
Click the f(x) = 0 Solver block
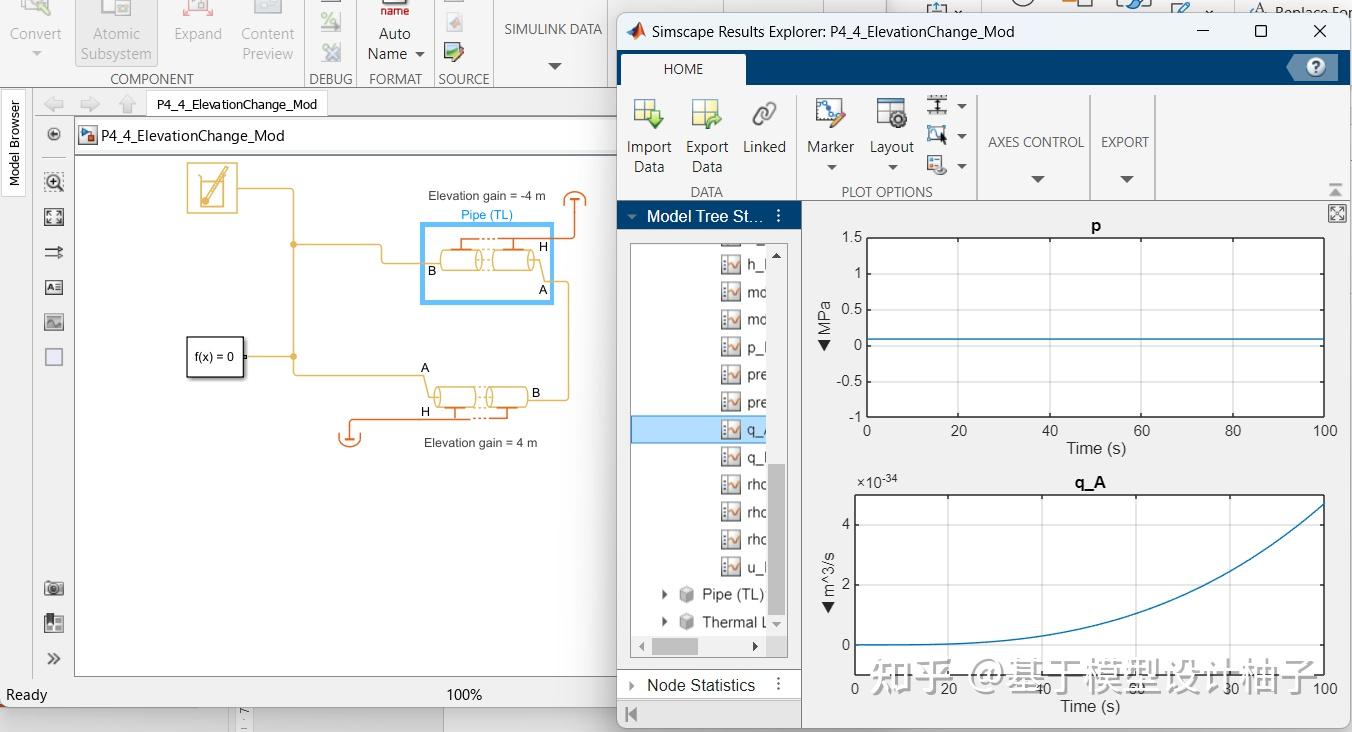coord(215,356)
